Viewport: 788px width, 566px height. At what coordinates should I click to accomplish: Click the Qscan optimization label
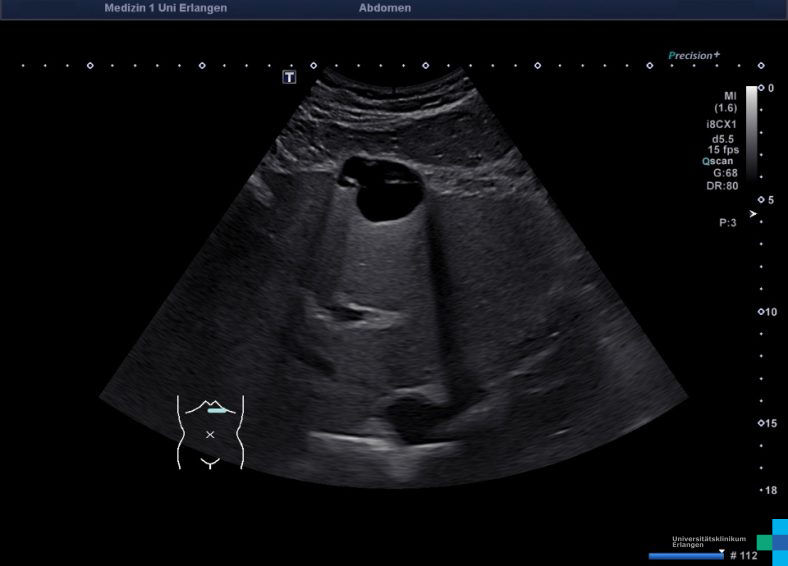point(720,160)
